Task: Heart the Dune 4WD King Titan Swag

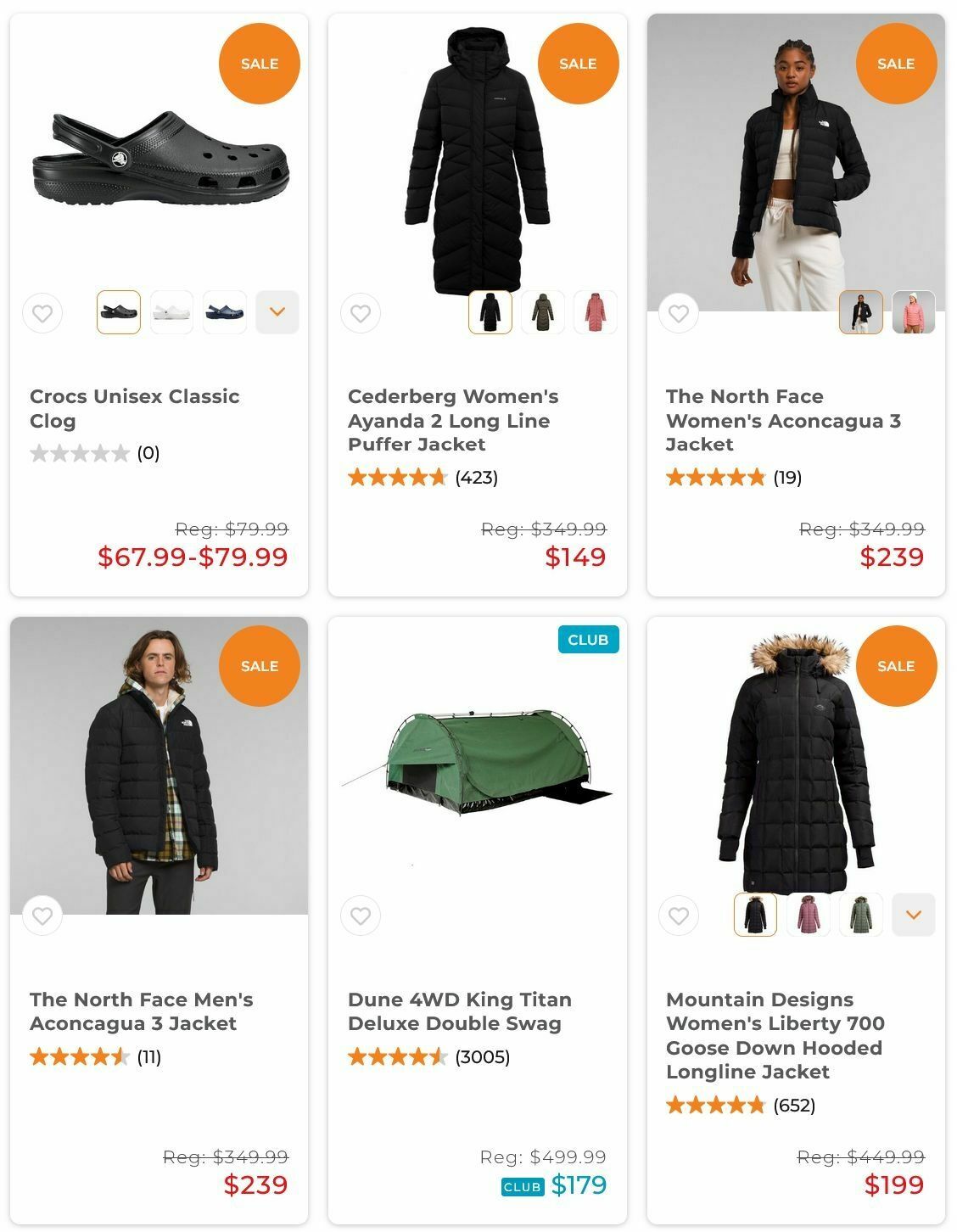Action: 361,916
